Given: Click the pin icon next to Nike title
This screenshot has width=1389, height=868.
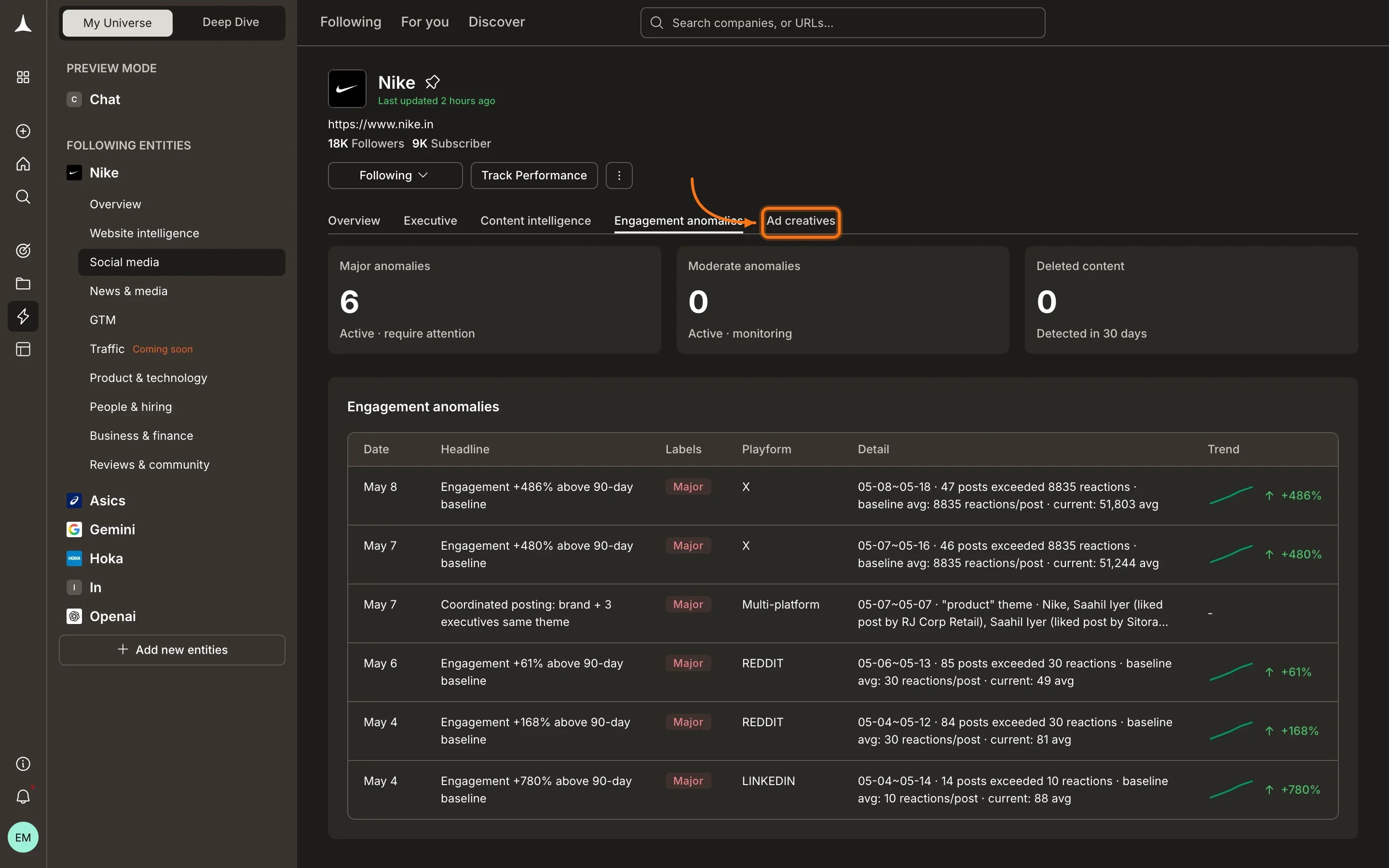Looking at the screenshot, I should coord(432,82).
